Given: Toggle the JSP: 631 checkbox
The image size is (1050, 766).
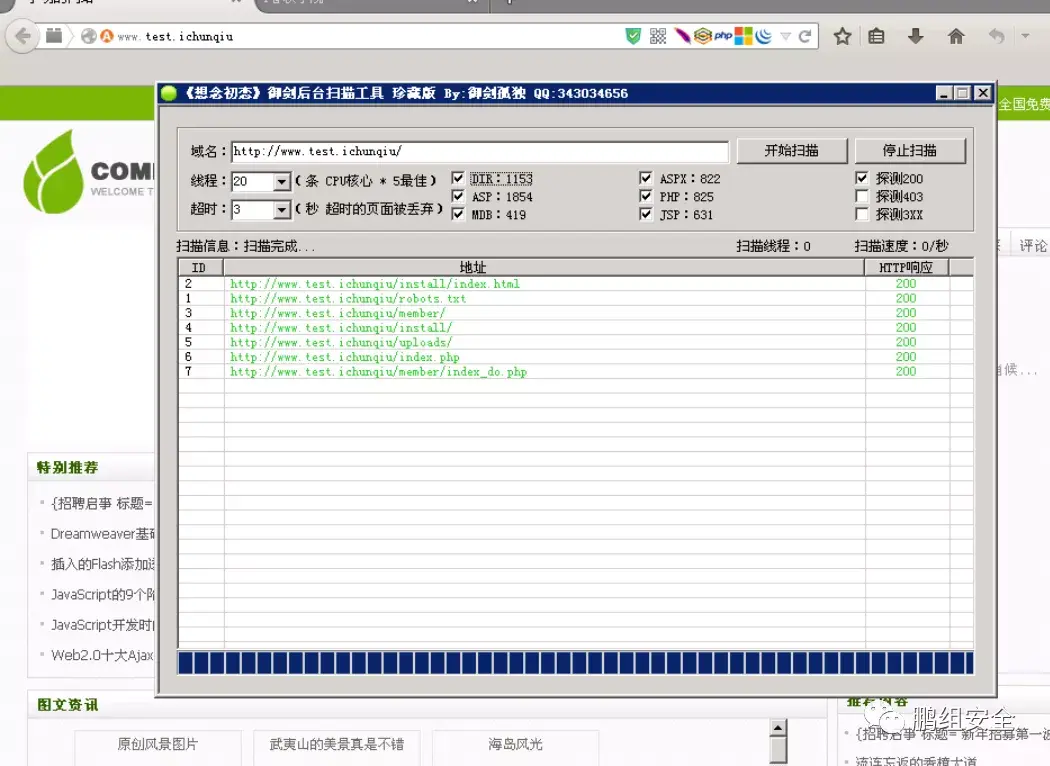Looking at the screenshot, I should click(646, 214).
